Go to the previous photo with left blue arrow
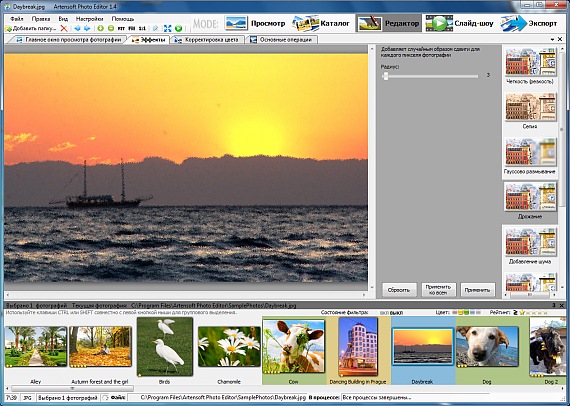The image size is (570, 406). click(x=77, y=28)
